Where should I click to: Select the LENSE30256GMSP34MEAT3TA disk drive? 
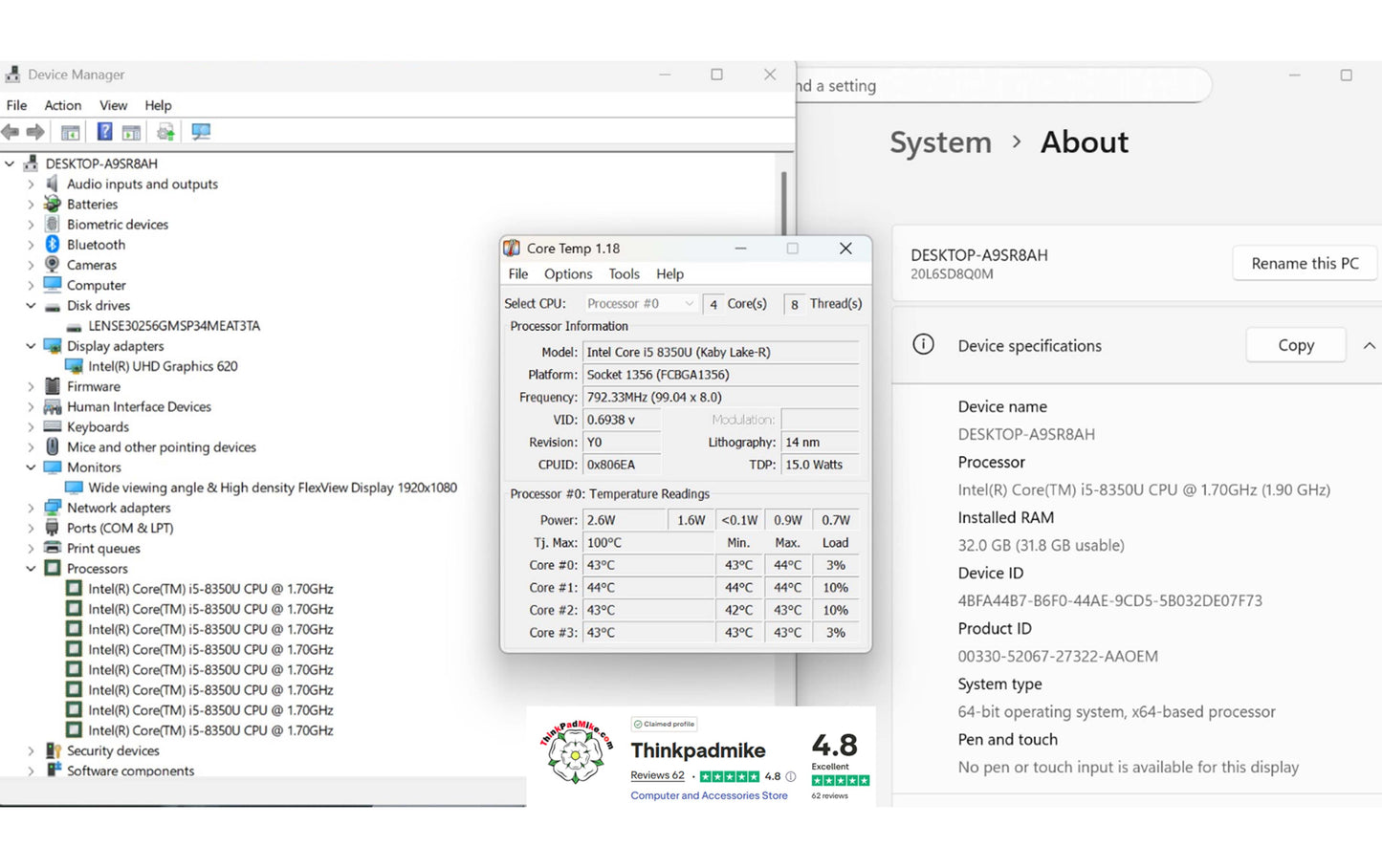174,326
